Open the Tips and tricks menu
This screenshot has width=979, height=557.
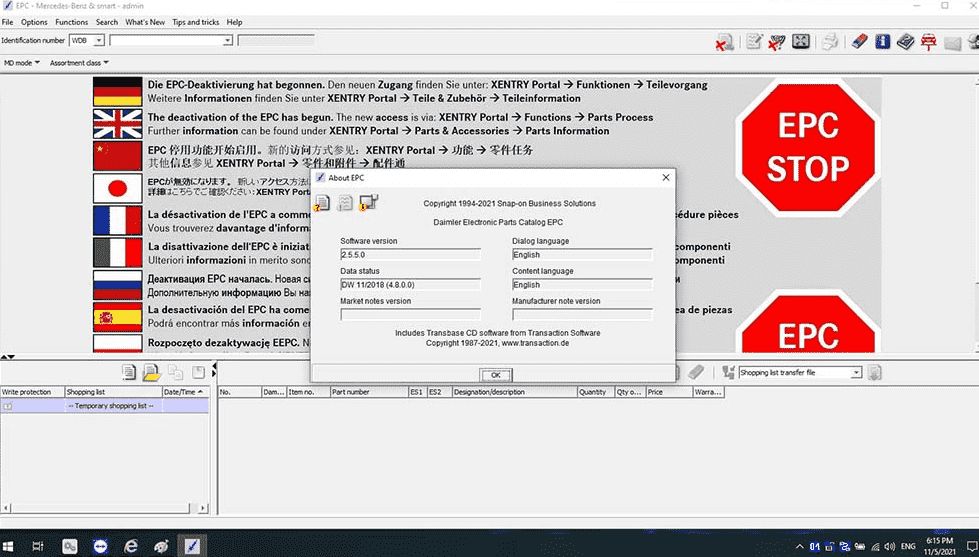coord(195,22)
